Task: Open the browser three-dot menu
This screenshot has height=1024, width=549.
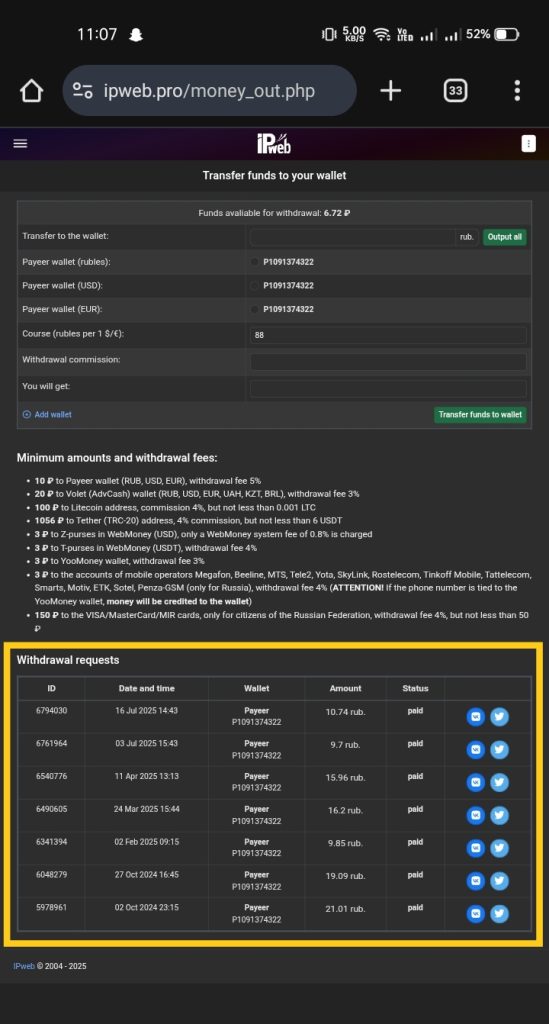Action: [x=517, y=91]
